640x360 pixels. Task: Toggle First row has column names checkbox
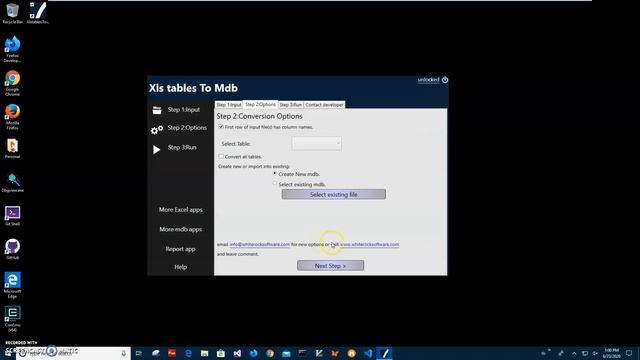pos(221,127)
